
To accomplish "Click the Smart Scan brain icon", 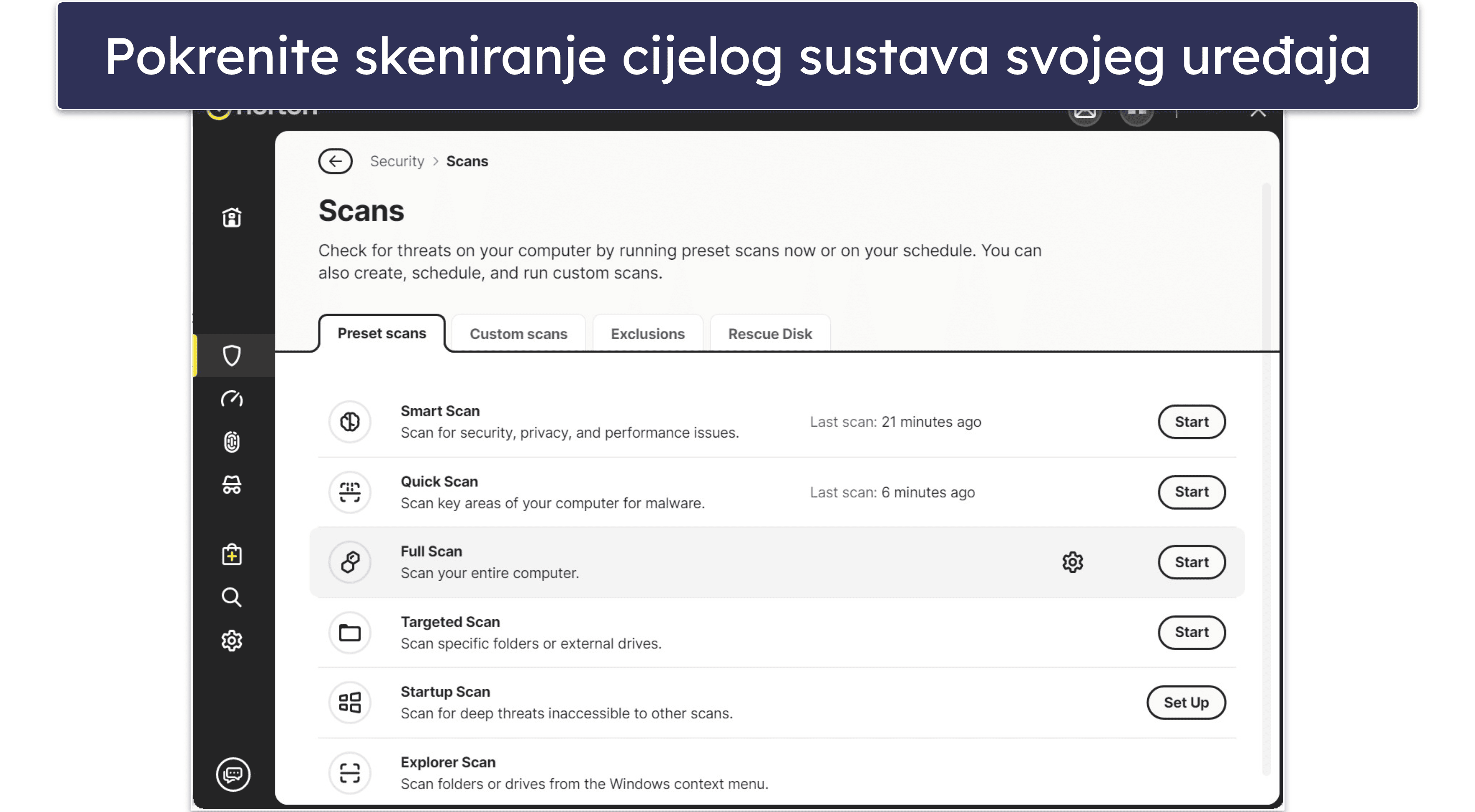I will point(350,422).
